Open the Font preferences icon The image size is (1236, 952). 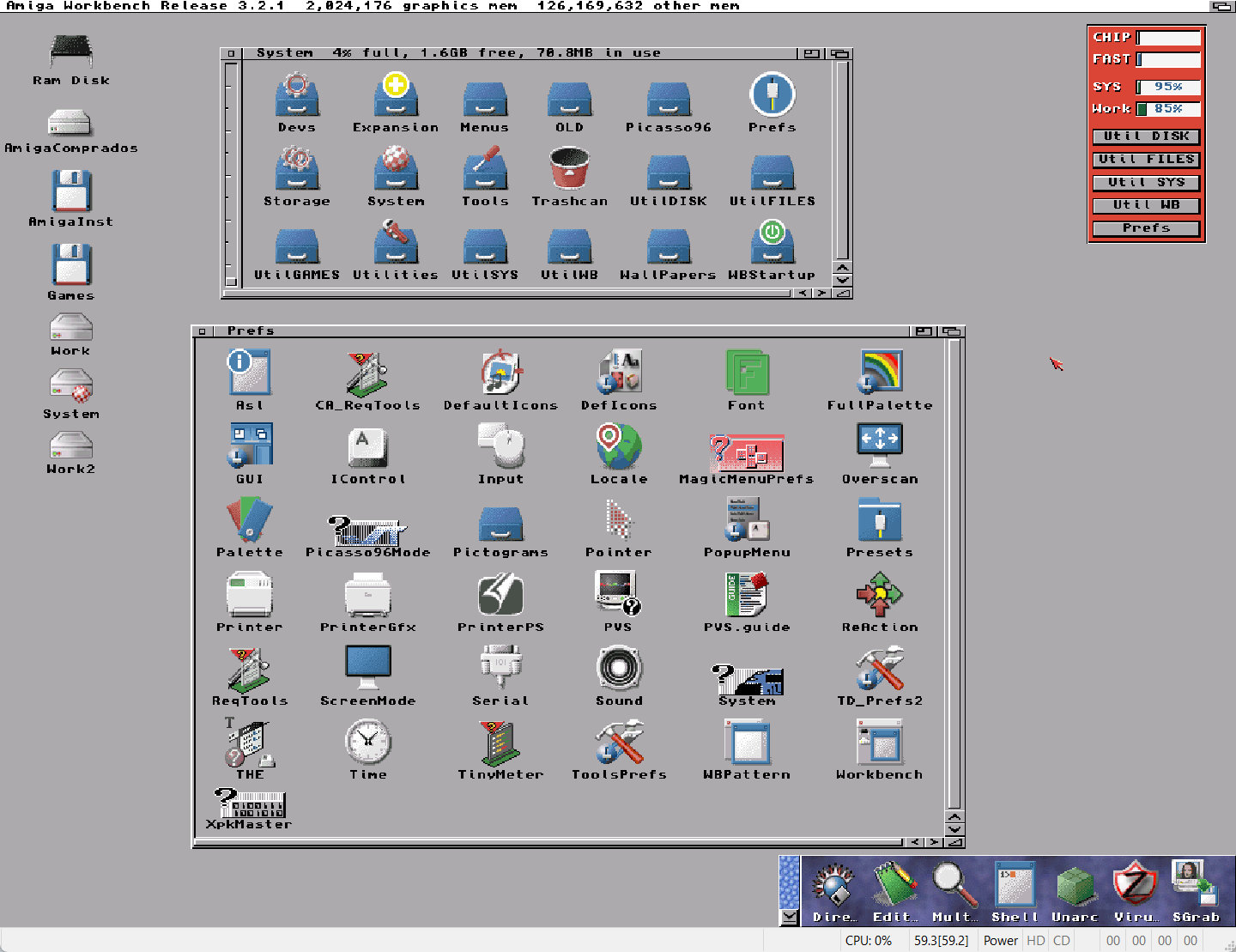pyautogui.click(x=747, y=373)
